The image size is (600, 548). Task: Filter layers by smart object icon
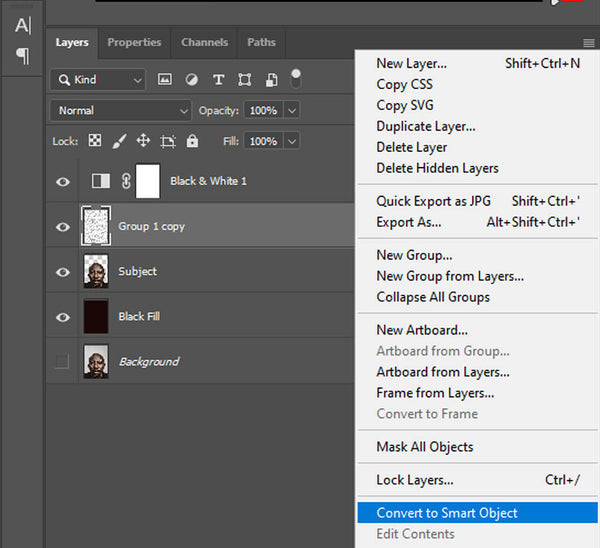point(271,80)
